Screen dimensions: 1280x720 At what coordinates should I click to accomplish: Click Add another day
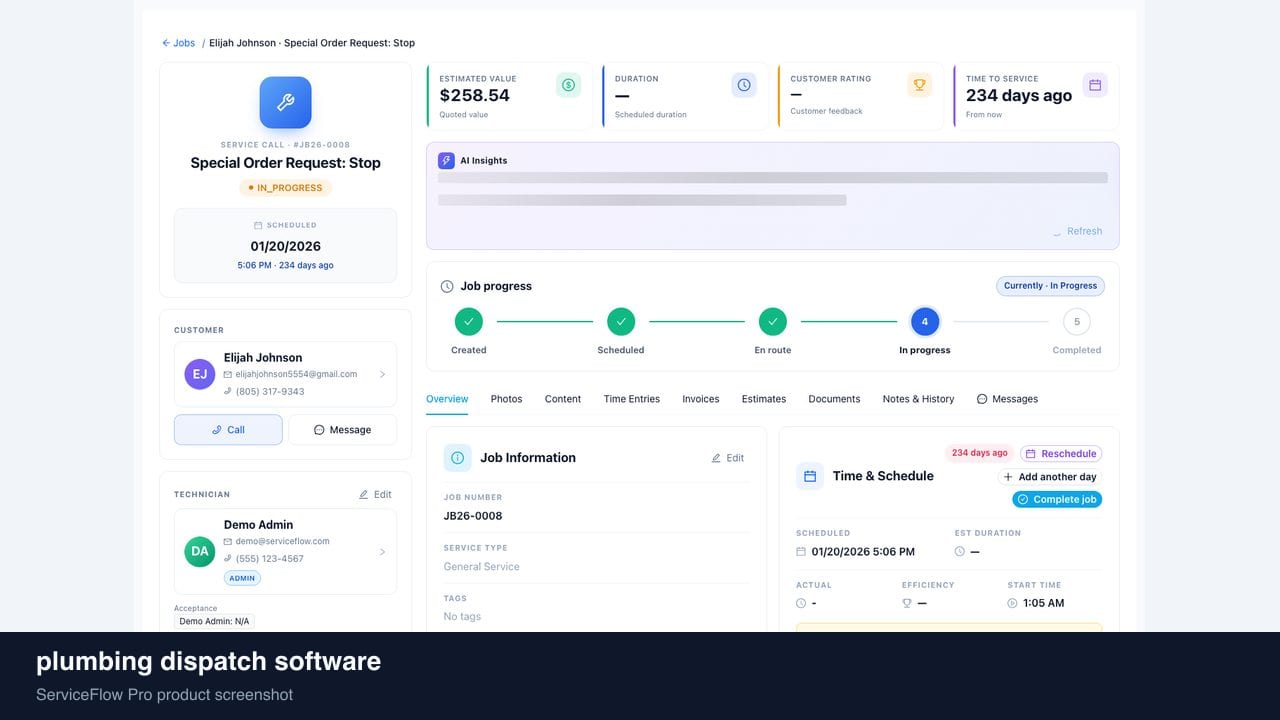1050,477
